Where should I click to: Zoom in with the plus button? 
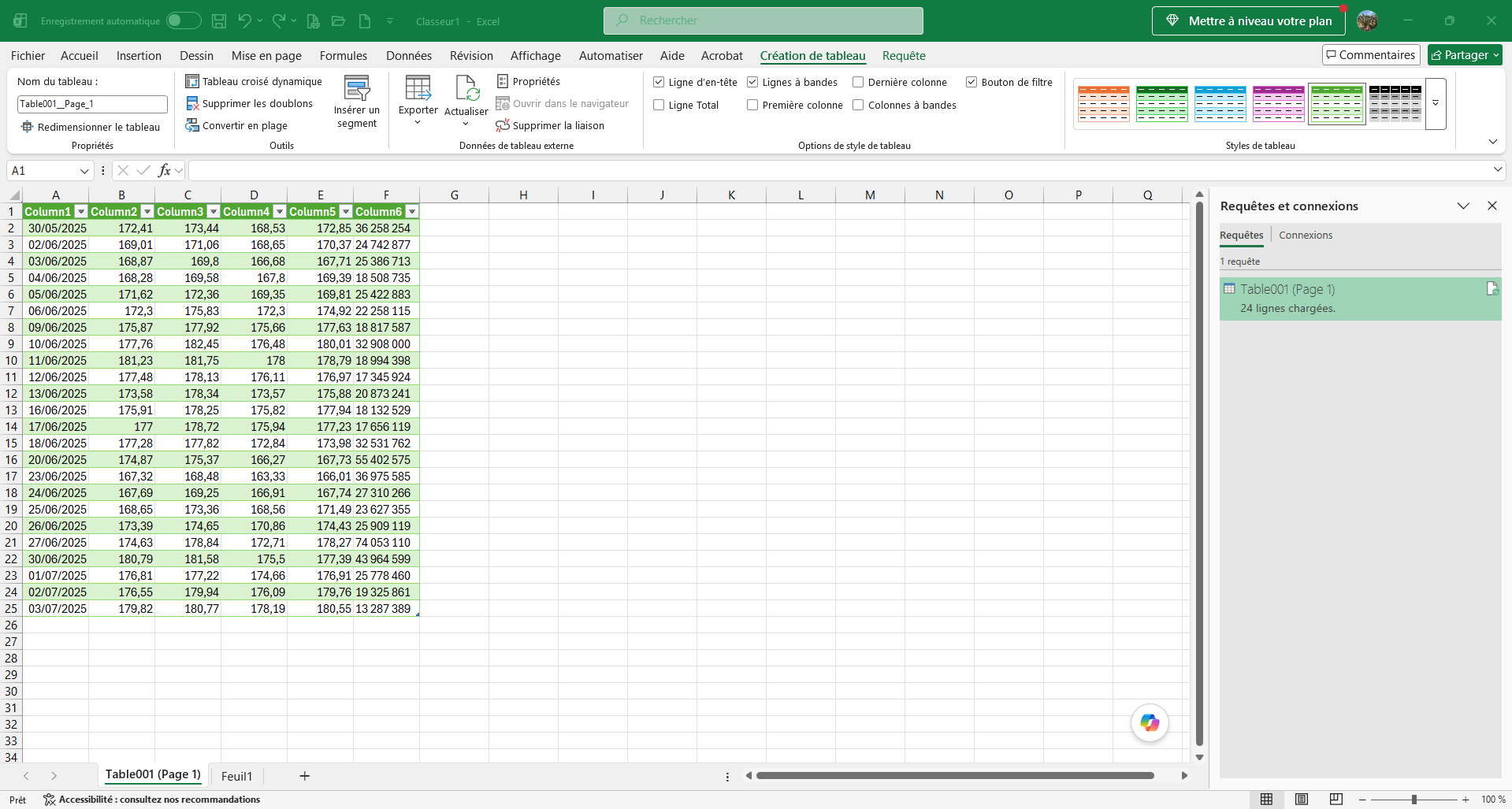pyautogui.click(x=1466, y=800)
